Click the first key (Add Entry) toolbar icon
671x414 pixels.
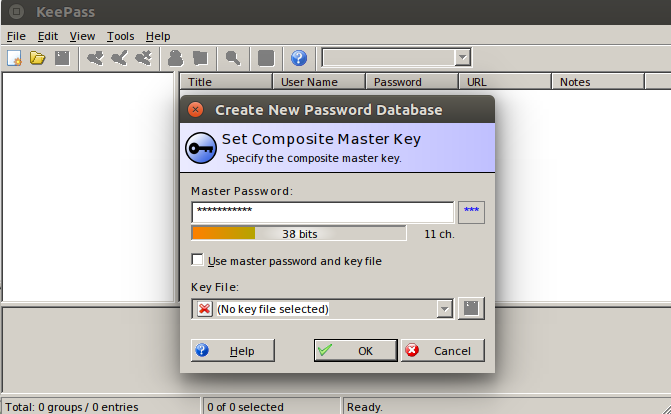point(95,58)
